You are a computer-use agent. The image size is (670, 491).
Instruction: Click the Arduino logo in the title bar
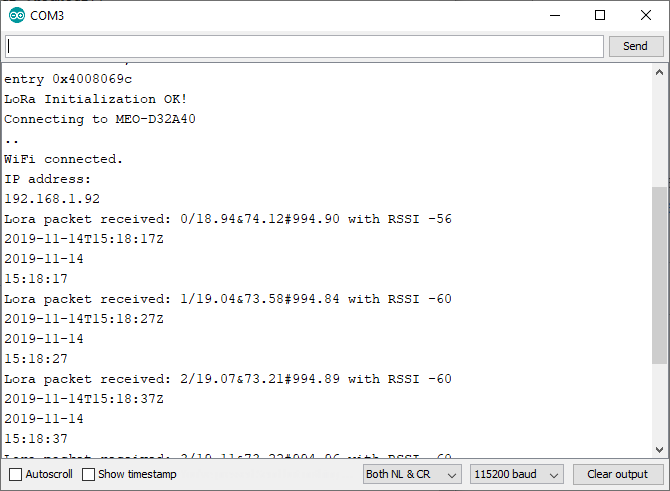pyautogui.click(x=17, y=15)
